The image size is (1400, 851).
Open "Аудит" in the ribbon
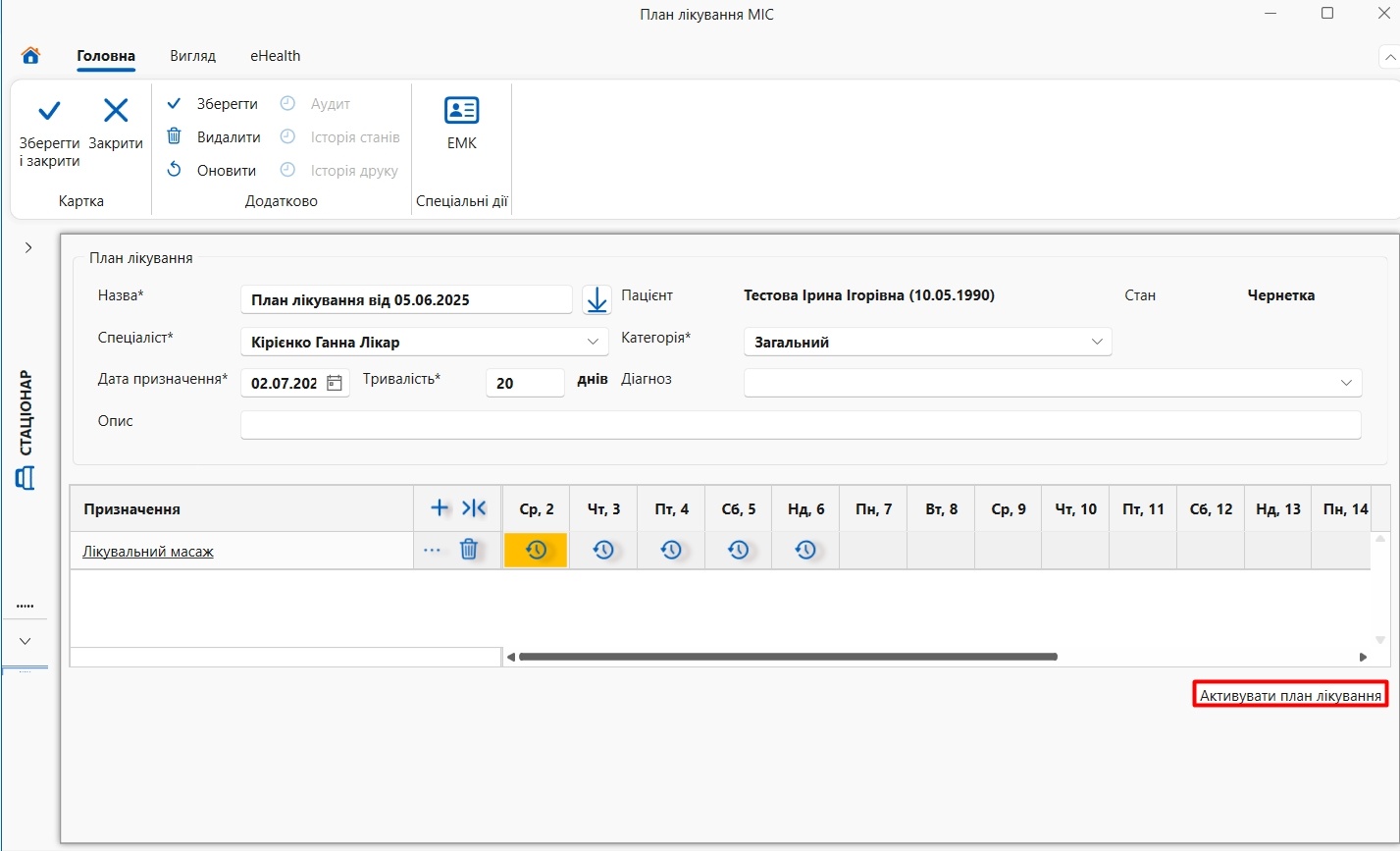pos(315,104)
